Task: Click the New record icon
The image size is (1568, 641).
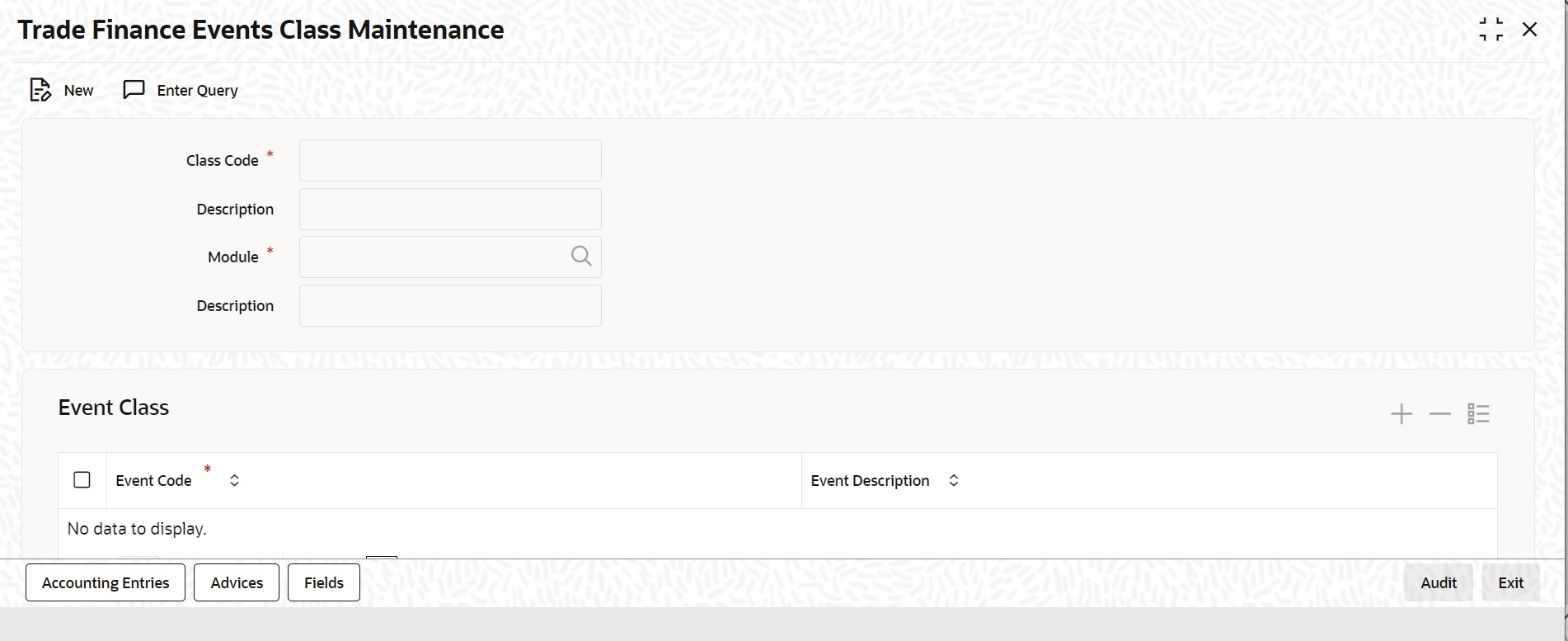Action: click(x=40, y=89)
